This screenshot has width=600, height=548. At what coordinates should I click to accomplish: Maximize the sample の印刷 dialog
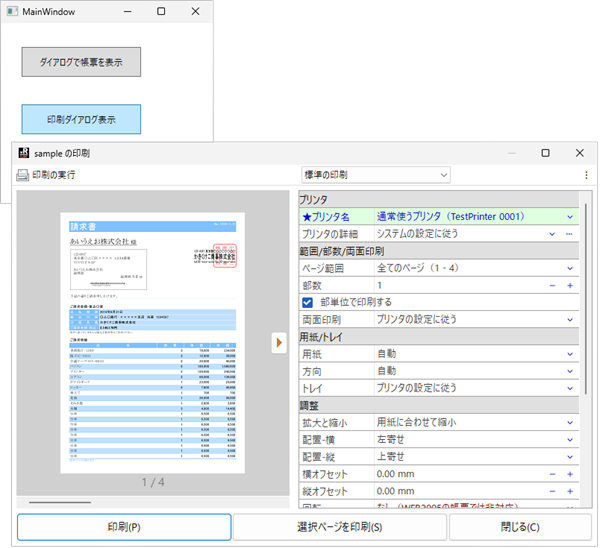click(x=546, y=153)
